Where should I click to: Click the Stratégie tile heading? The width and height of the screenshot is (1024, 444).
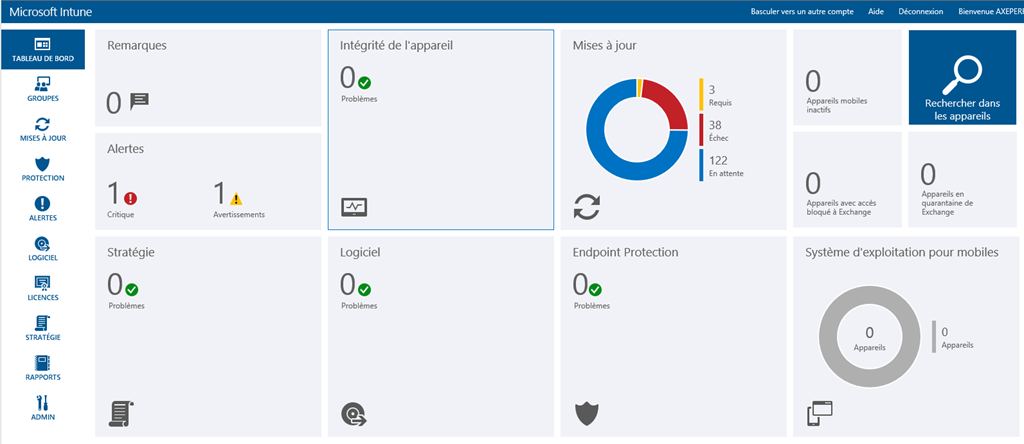(x=131, y=252)
